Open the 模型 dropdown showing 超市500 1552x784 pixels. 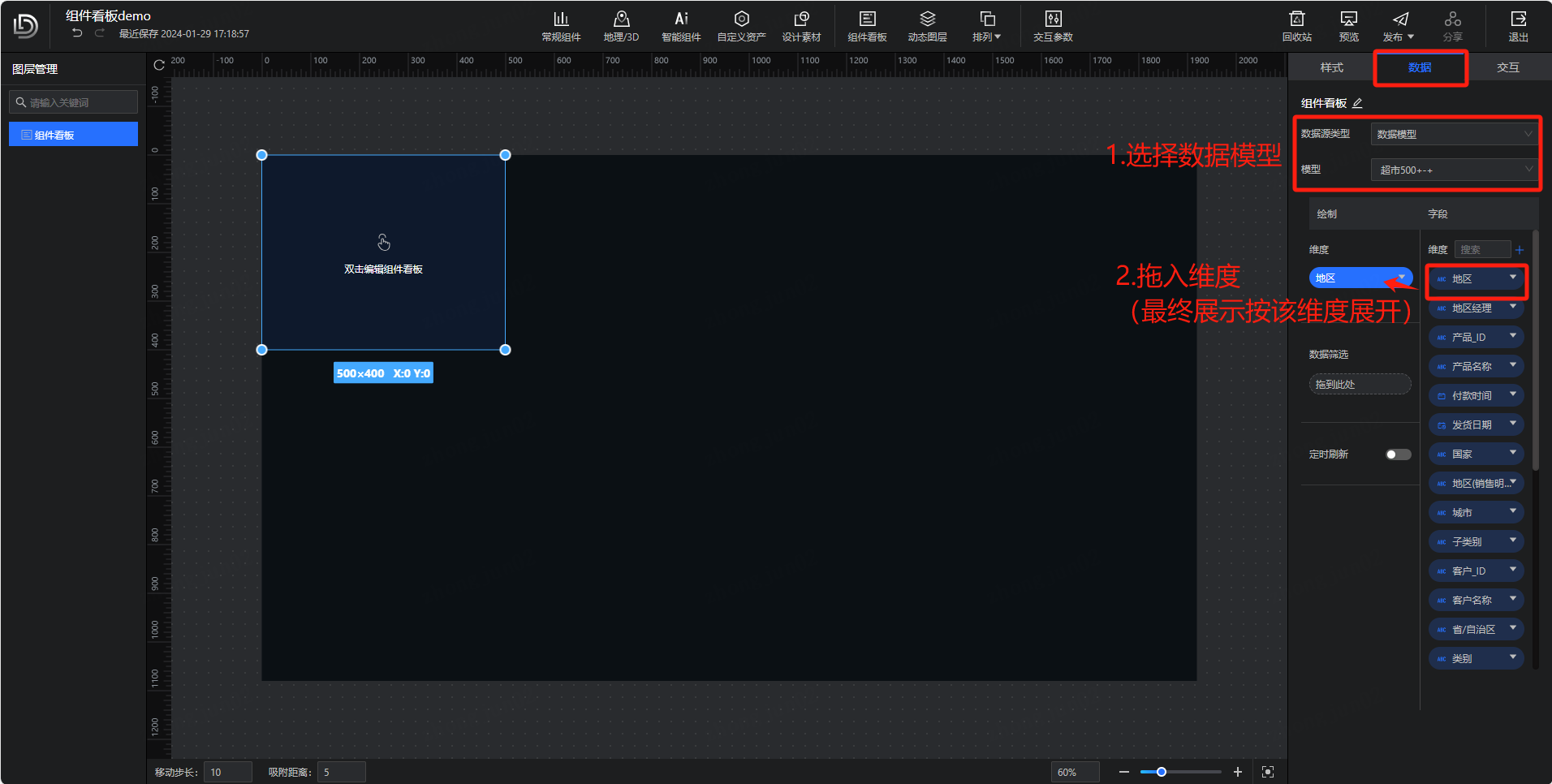tap(1453, 170)
